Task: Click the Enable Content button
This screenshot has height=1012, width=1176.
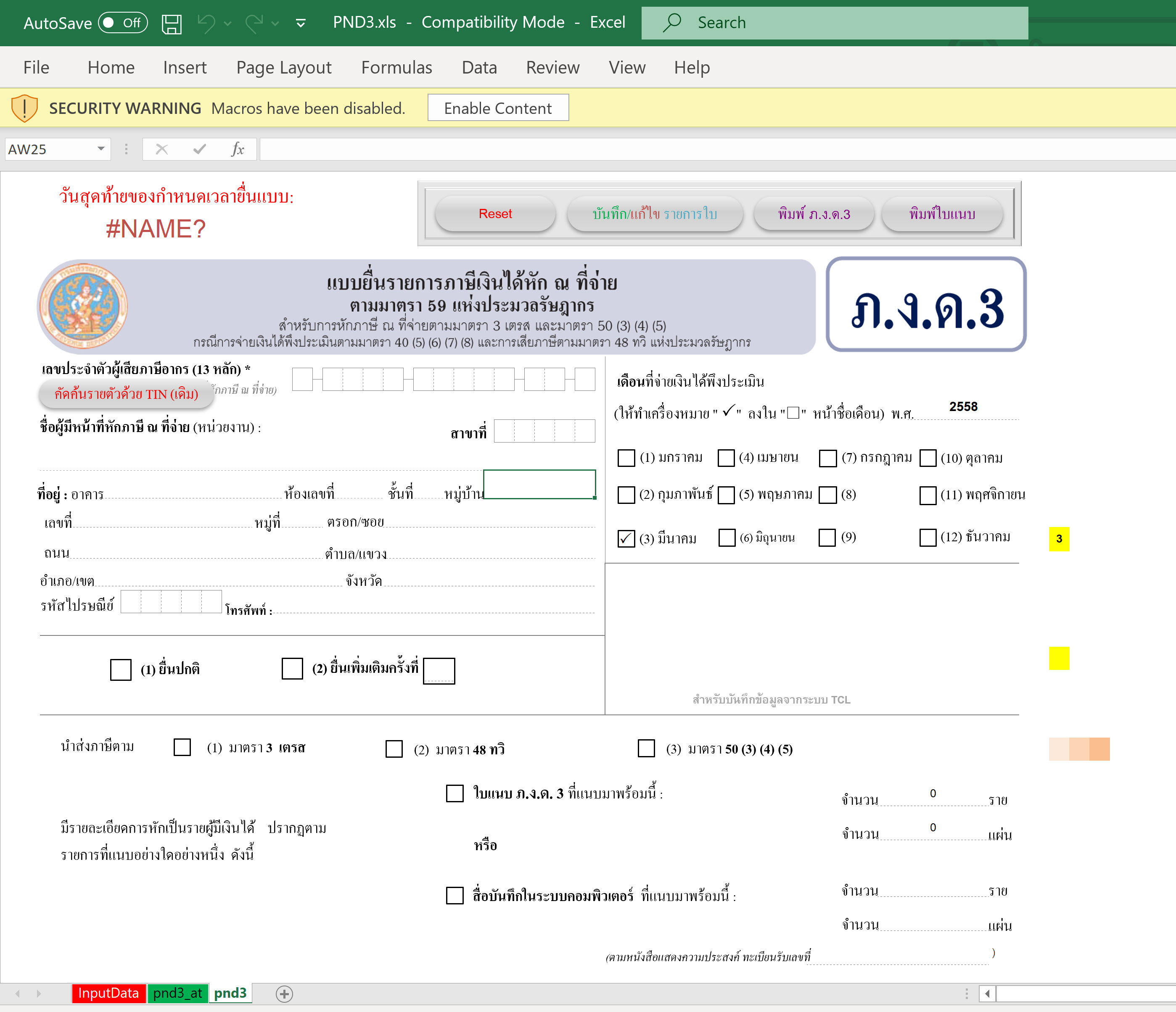Action: (498, 108)
